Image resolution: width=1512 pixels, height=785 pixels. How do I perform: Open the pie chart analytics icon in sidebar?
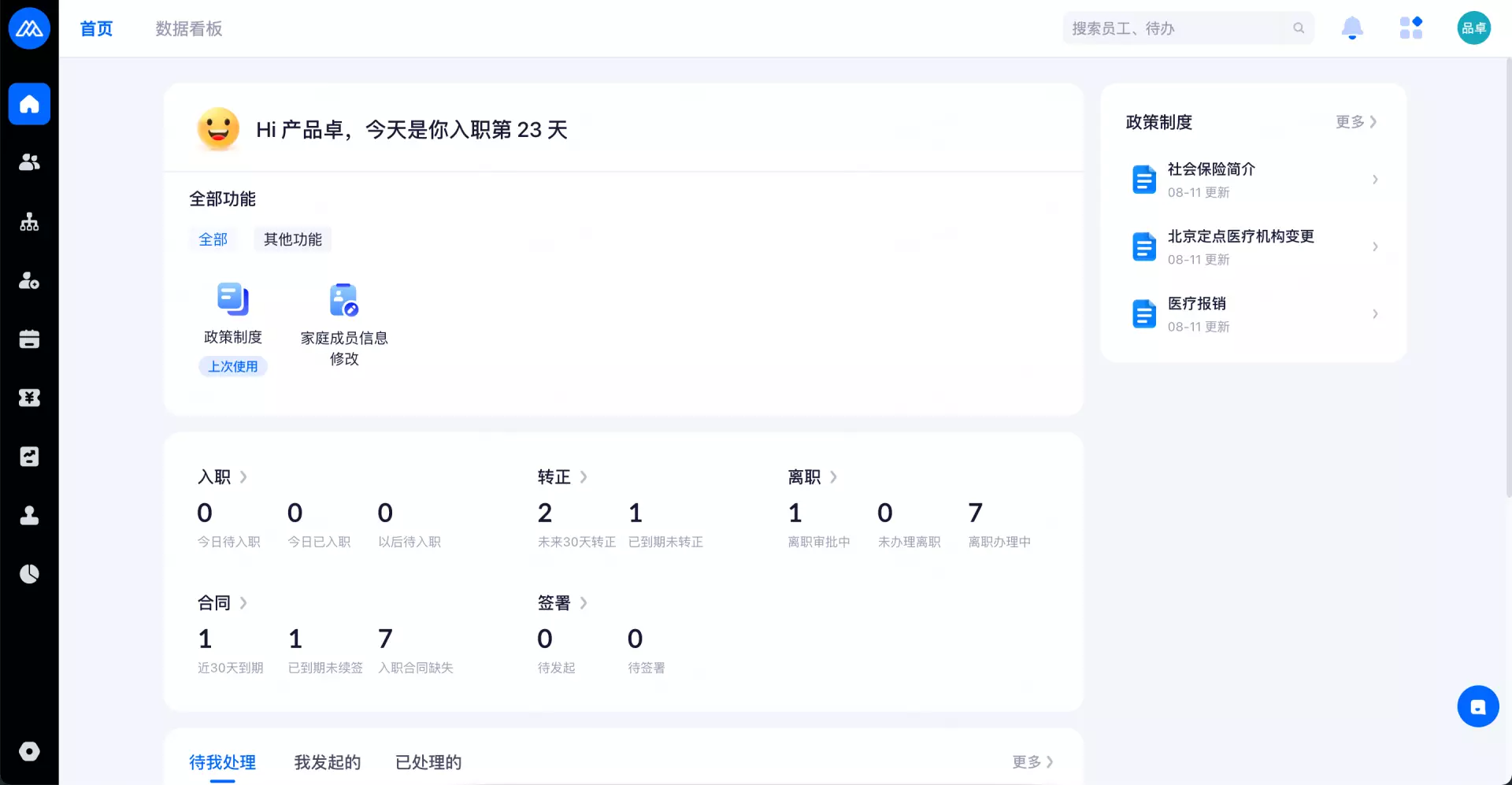pos(29,574)
